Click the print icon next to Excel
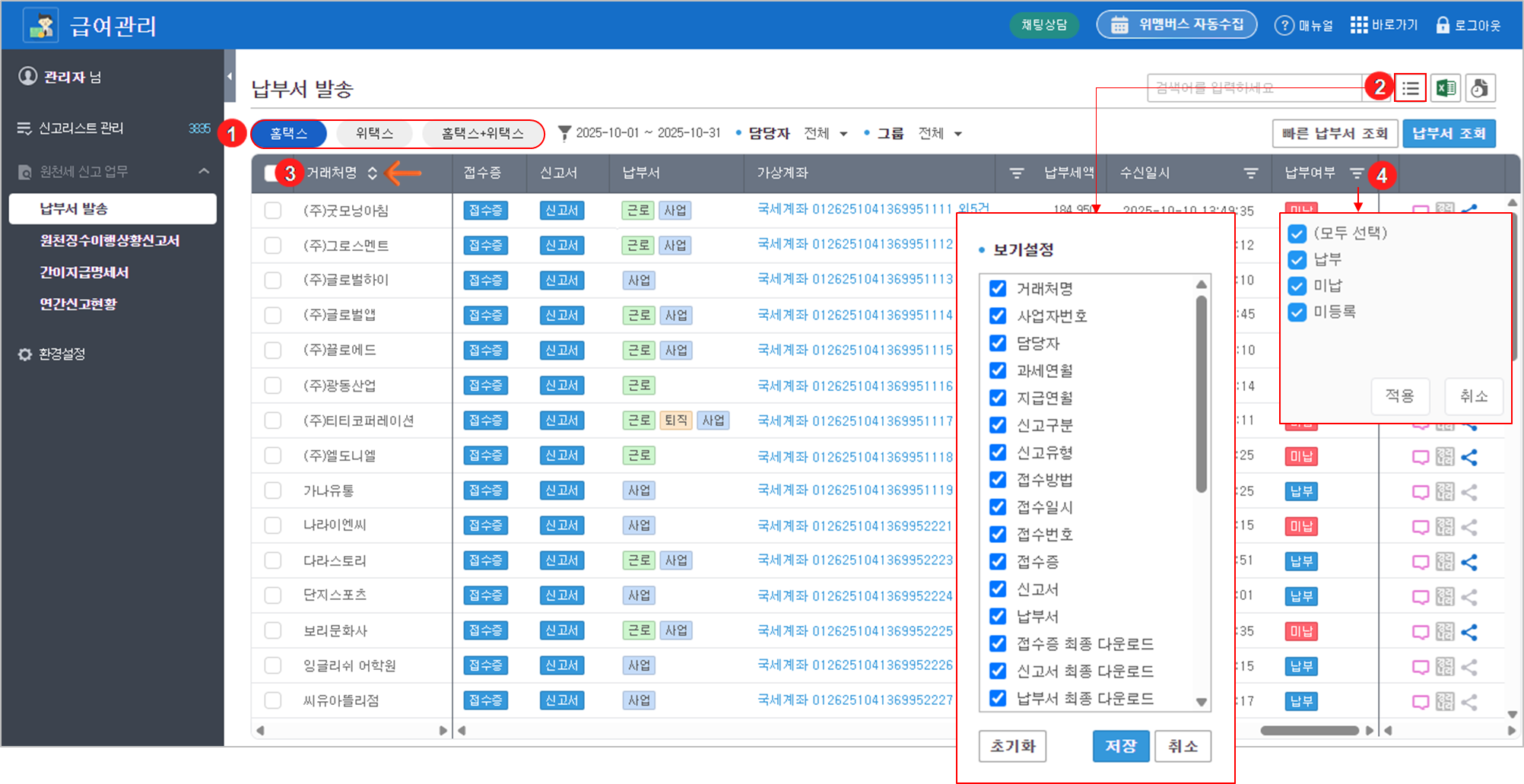 pos(1479,88)
